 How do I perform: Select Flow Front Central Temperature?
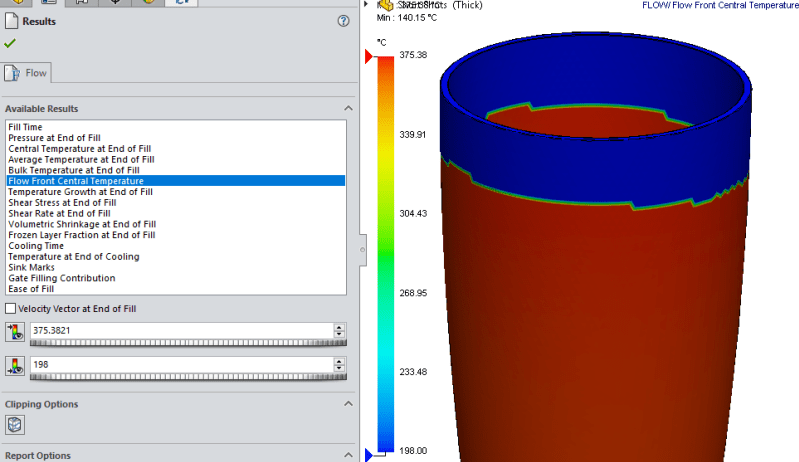point(176,181)
